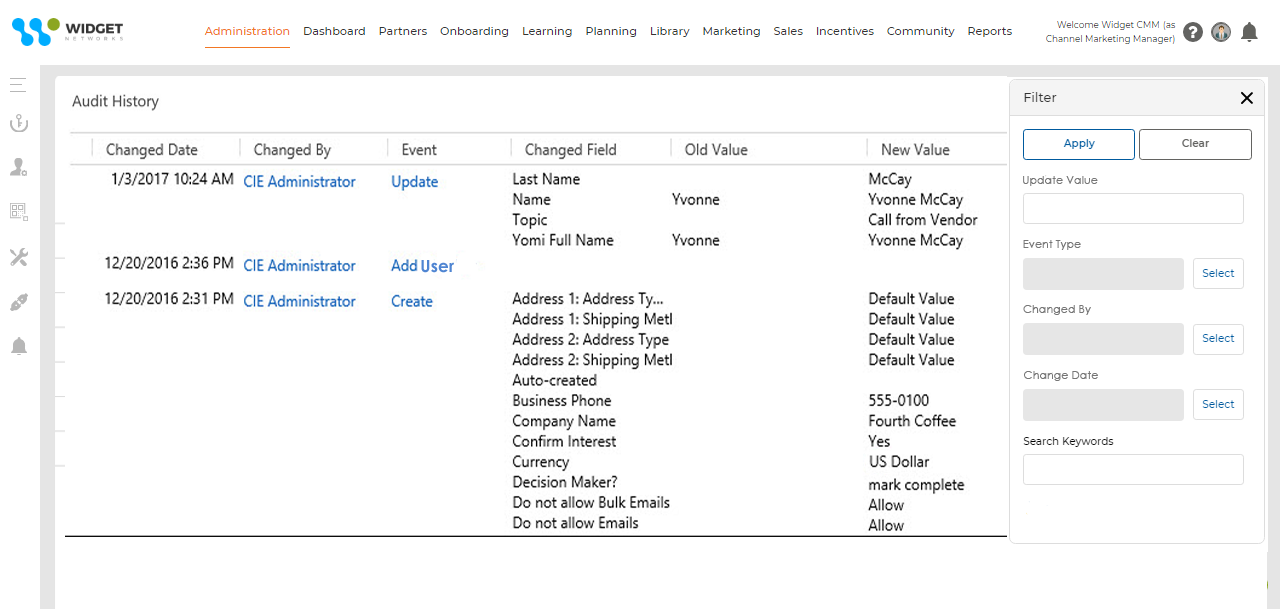Screen dimensions: 1280x609
Task: Open the Changed By Select picker
Action: [x=1217, y=339]
